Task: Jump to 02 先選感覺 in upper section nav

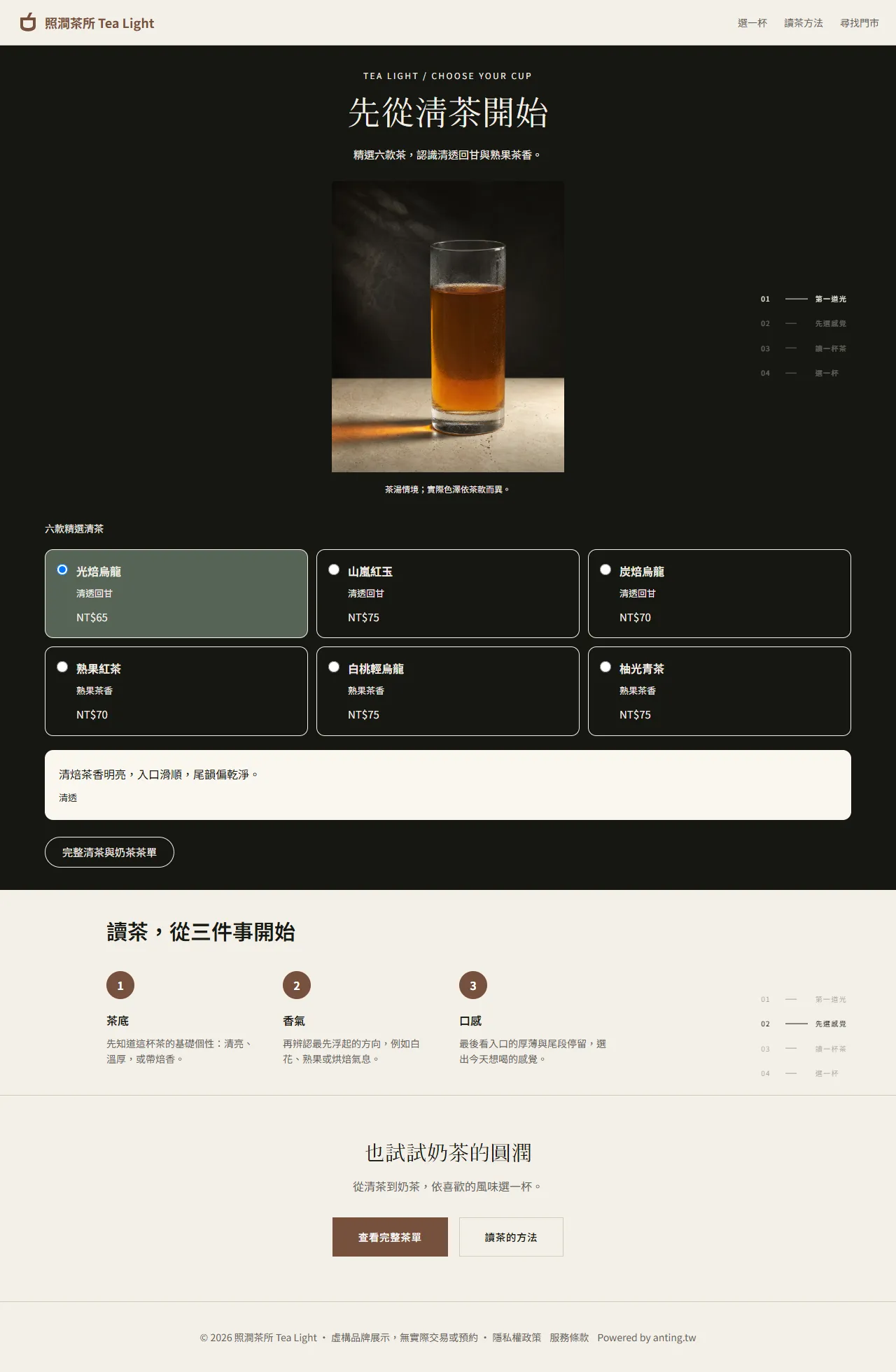Action: coord(804,323)
